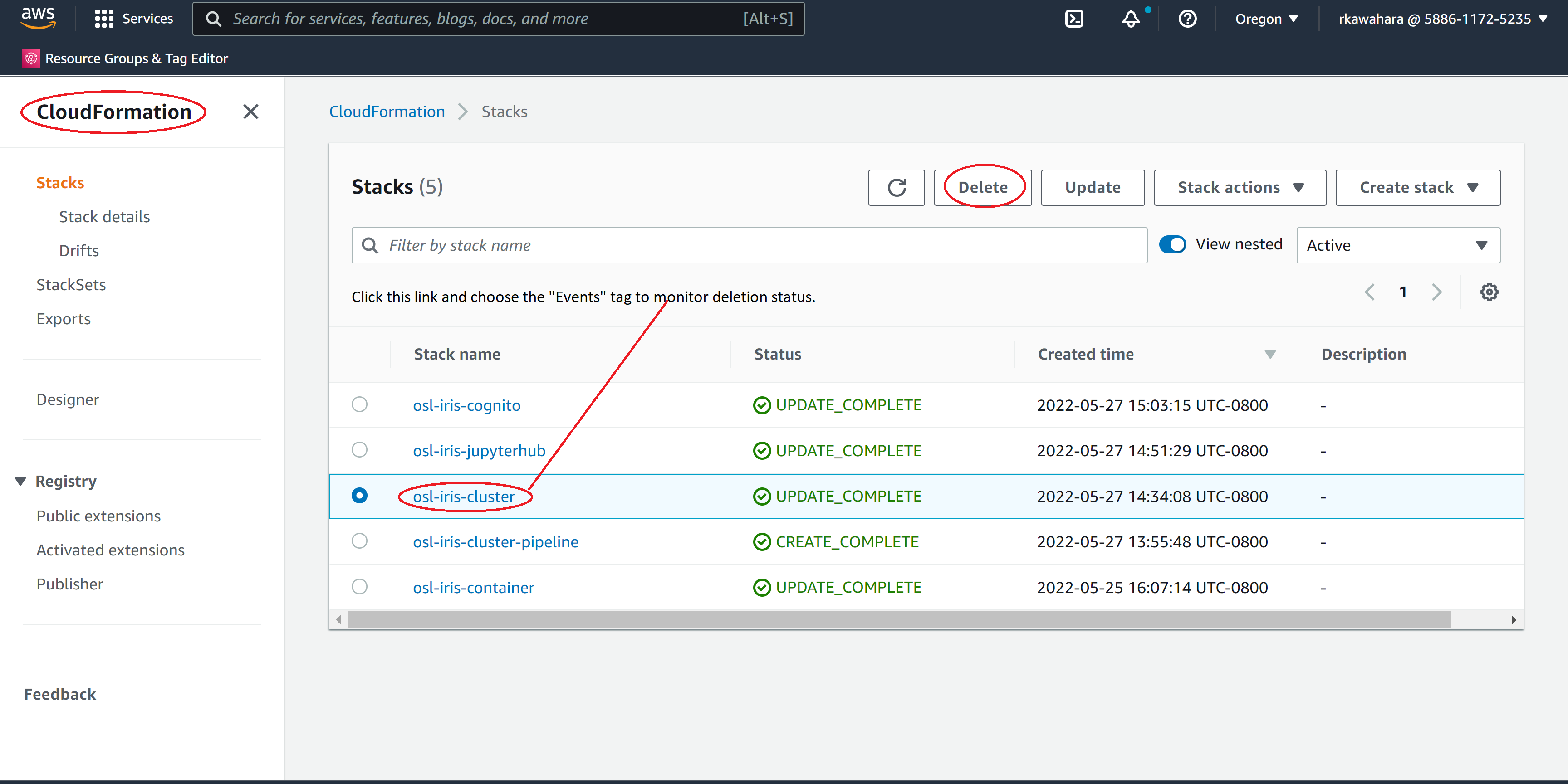Open the Stack actions dropdown
1568x784 pixels.
pos(1240,187)
